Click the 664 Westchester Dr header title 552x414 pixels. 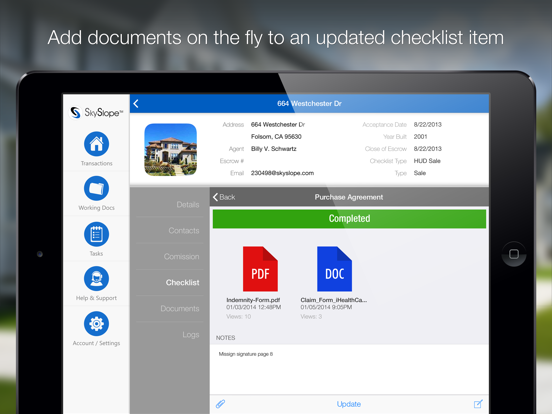pyautogui.click(x=309, y=104)
